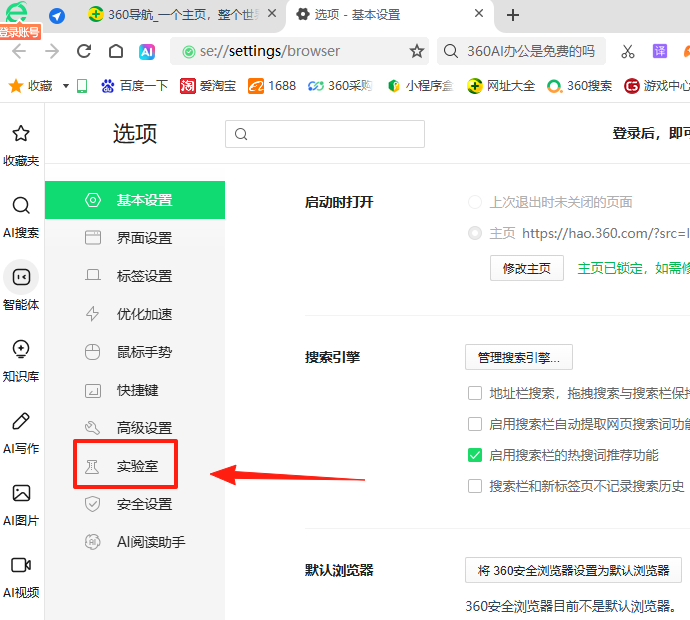Viewport: 690px width, 620px height.
Task: Open the 游戏中心 bookmark
Action: click(x=657, y=86)
